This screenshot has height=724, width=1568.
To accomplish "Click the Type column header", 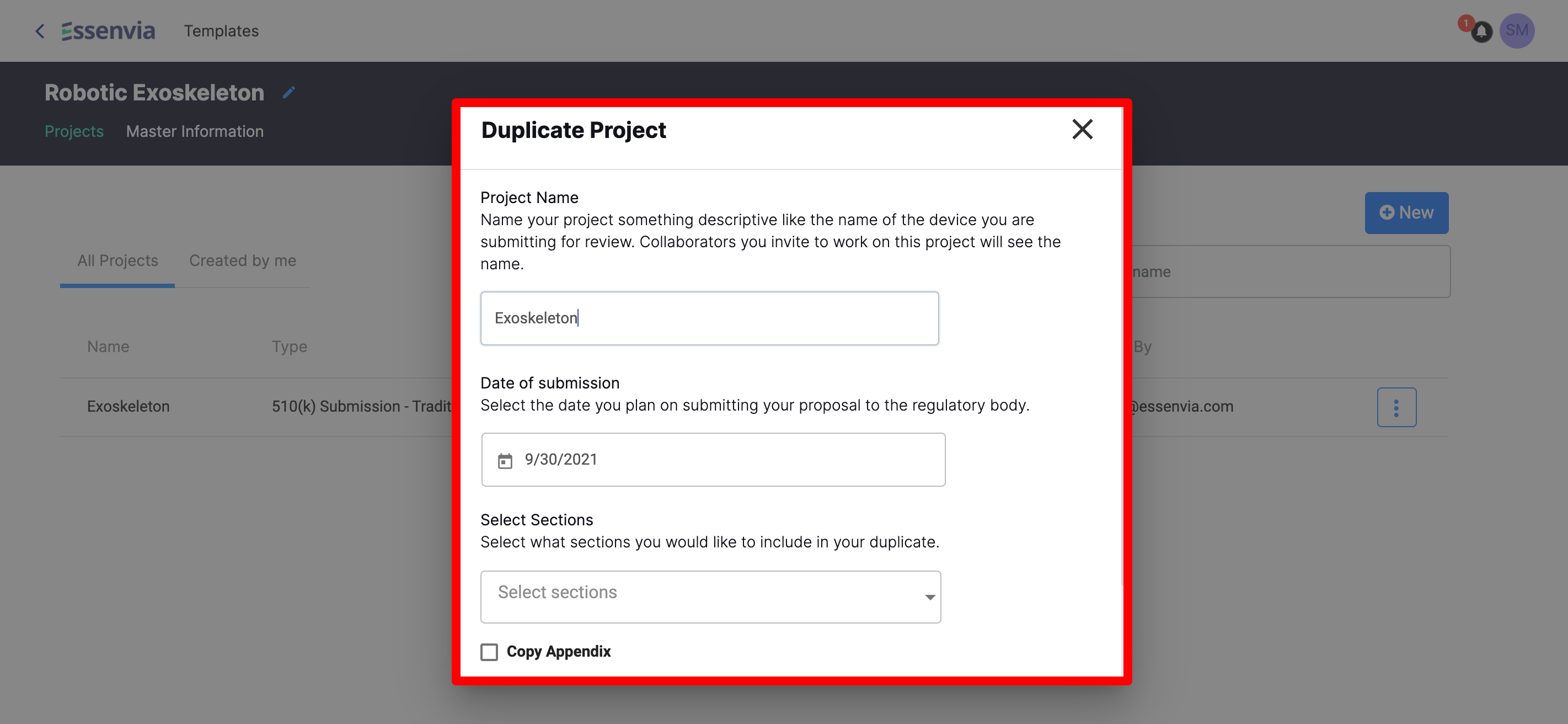I will [289, 347].
